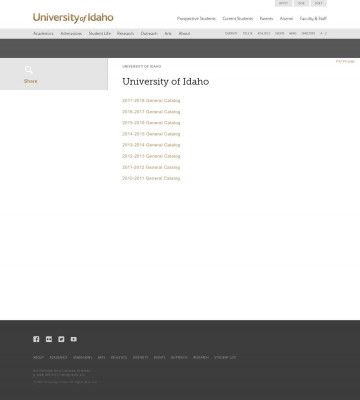Open the Prospective Students menu
The width and height of the screenshot is (360, 400).
click(x=196, y=19)
